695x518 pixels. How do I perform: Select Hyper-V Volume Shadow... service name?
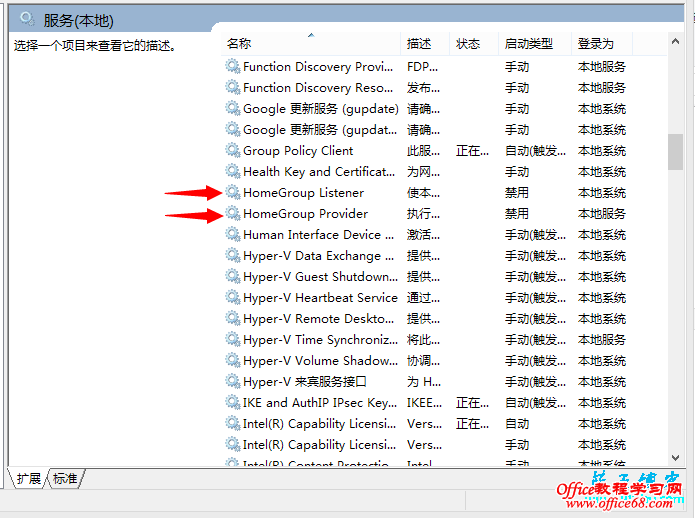tap(320, 361)
